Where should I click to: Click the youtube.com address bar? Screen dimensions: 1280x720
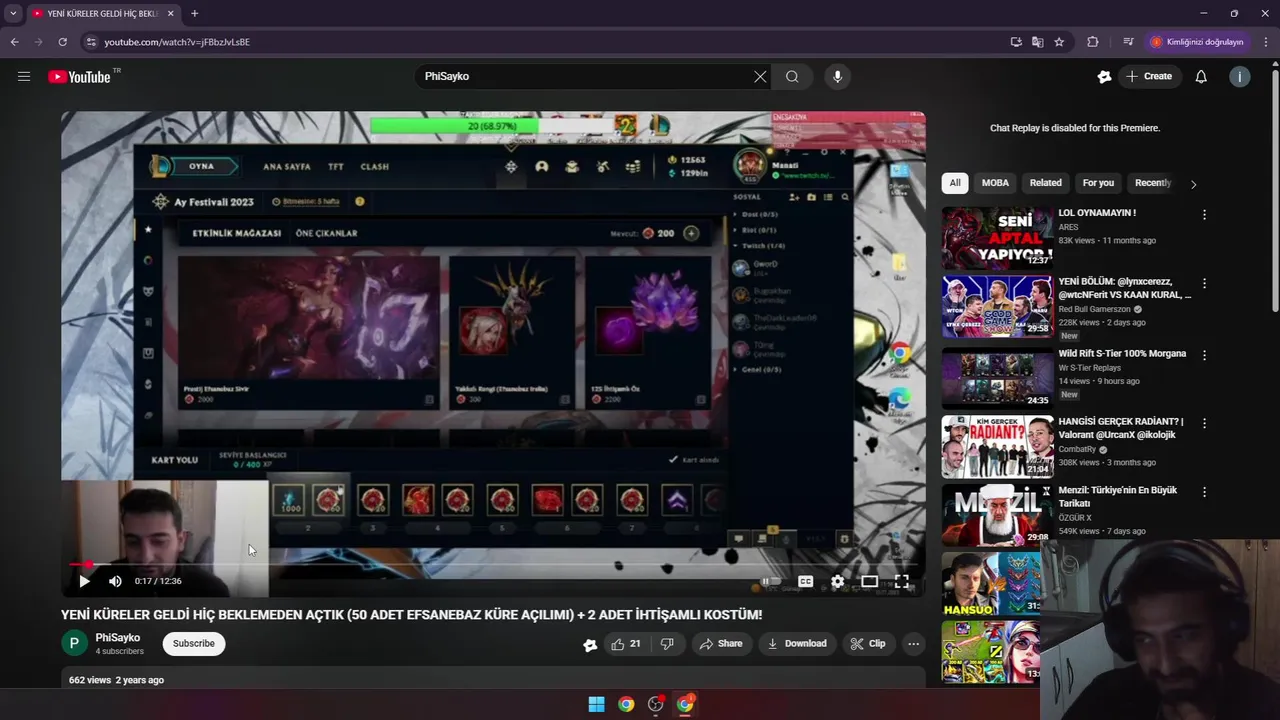click(540, 42)
